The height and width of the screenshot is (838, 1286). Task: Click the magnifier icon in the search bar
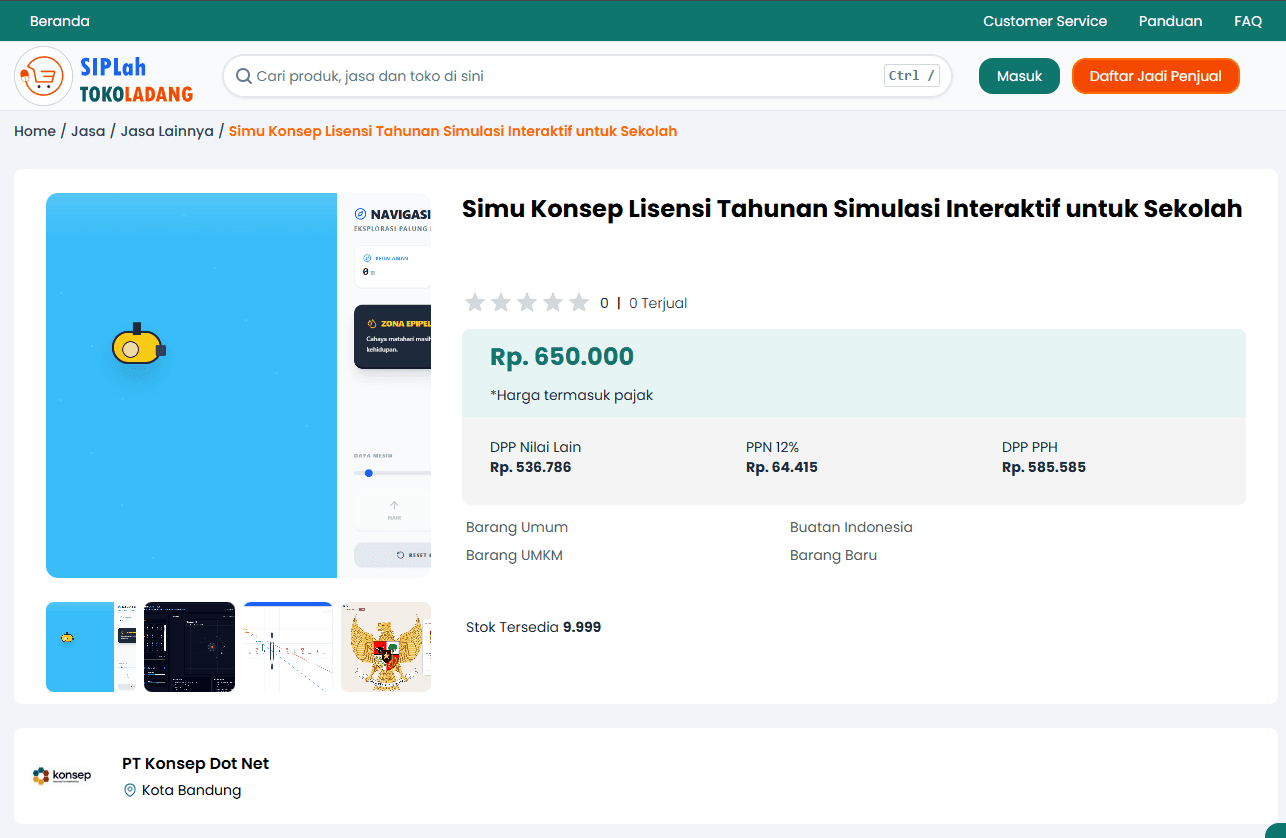point(243,75)
